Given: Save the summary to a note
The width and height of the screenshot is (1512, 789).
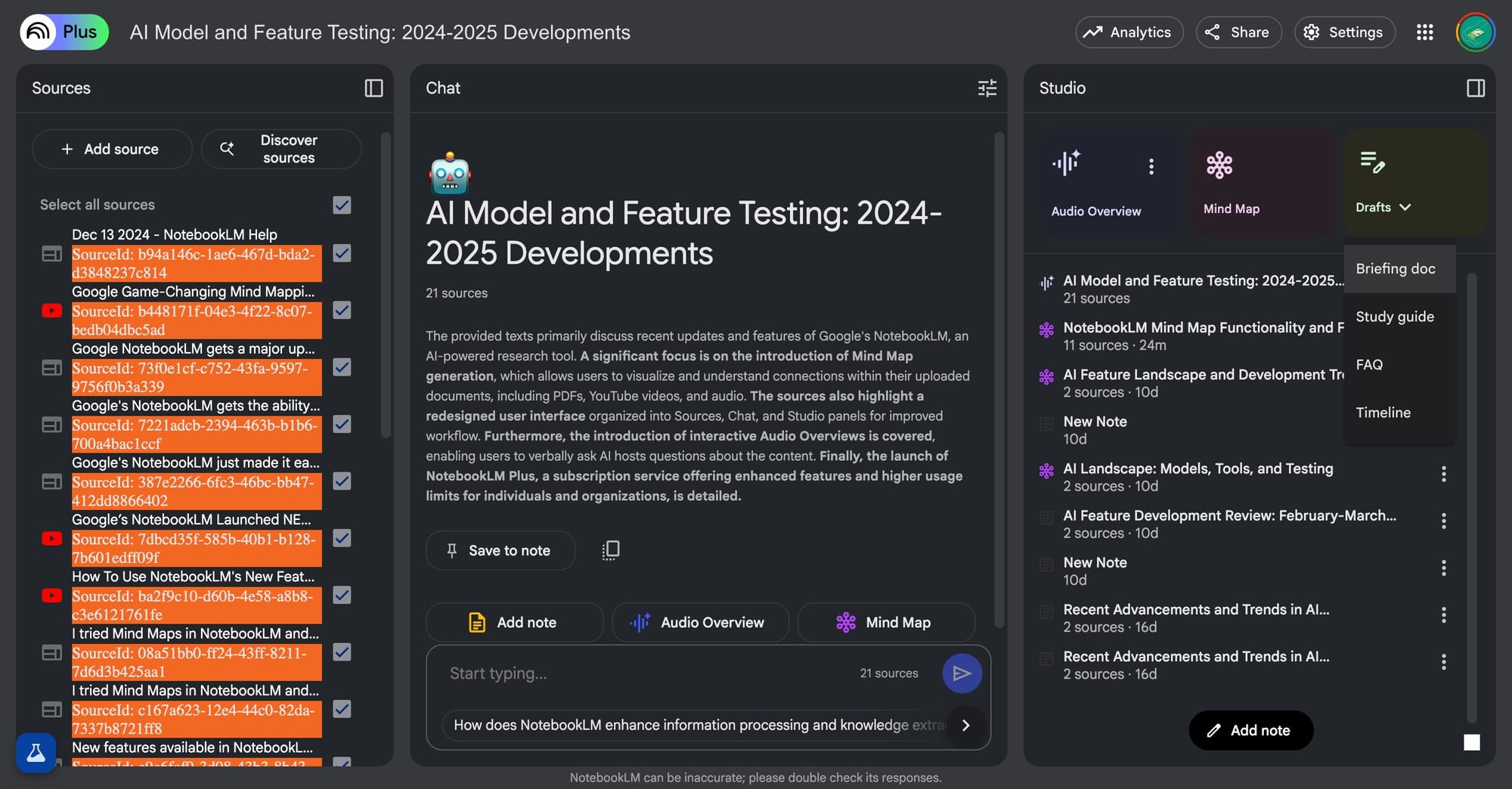Looking at the screenshot, I should click(x=500, y=550).
